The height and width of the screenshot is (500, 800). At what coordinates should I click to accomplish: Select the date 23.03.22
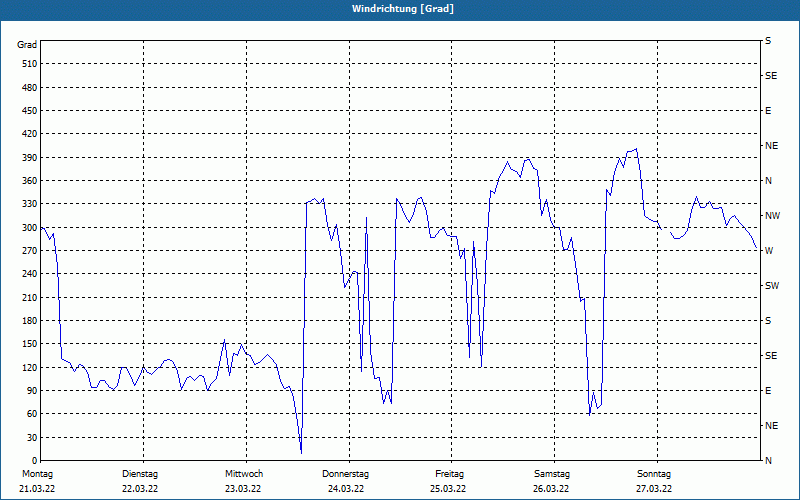[x=243, y=489]
